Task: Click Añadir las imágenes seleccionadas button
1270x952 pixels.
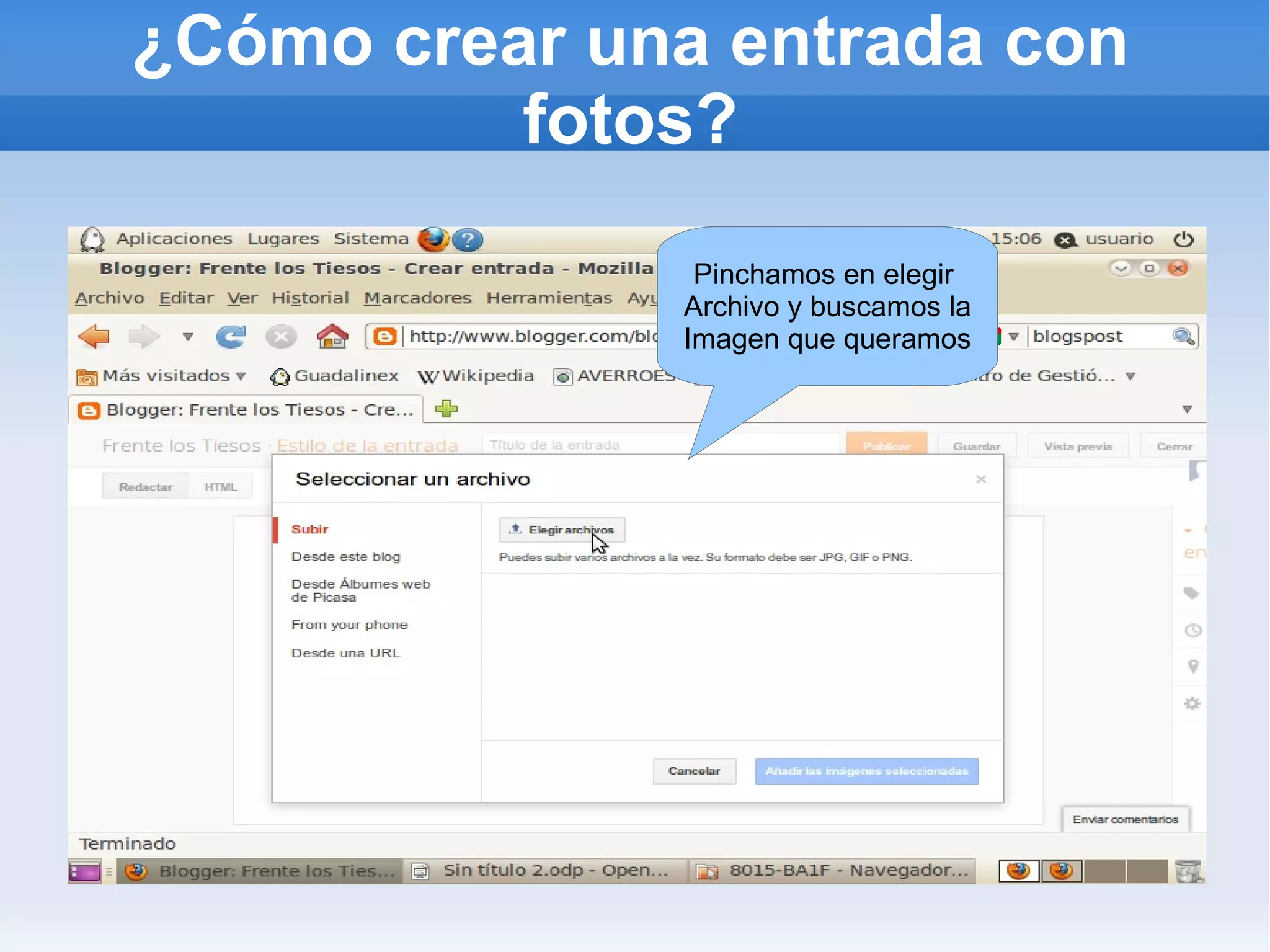Action: coord(866,771)
